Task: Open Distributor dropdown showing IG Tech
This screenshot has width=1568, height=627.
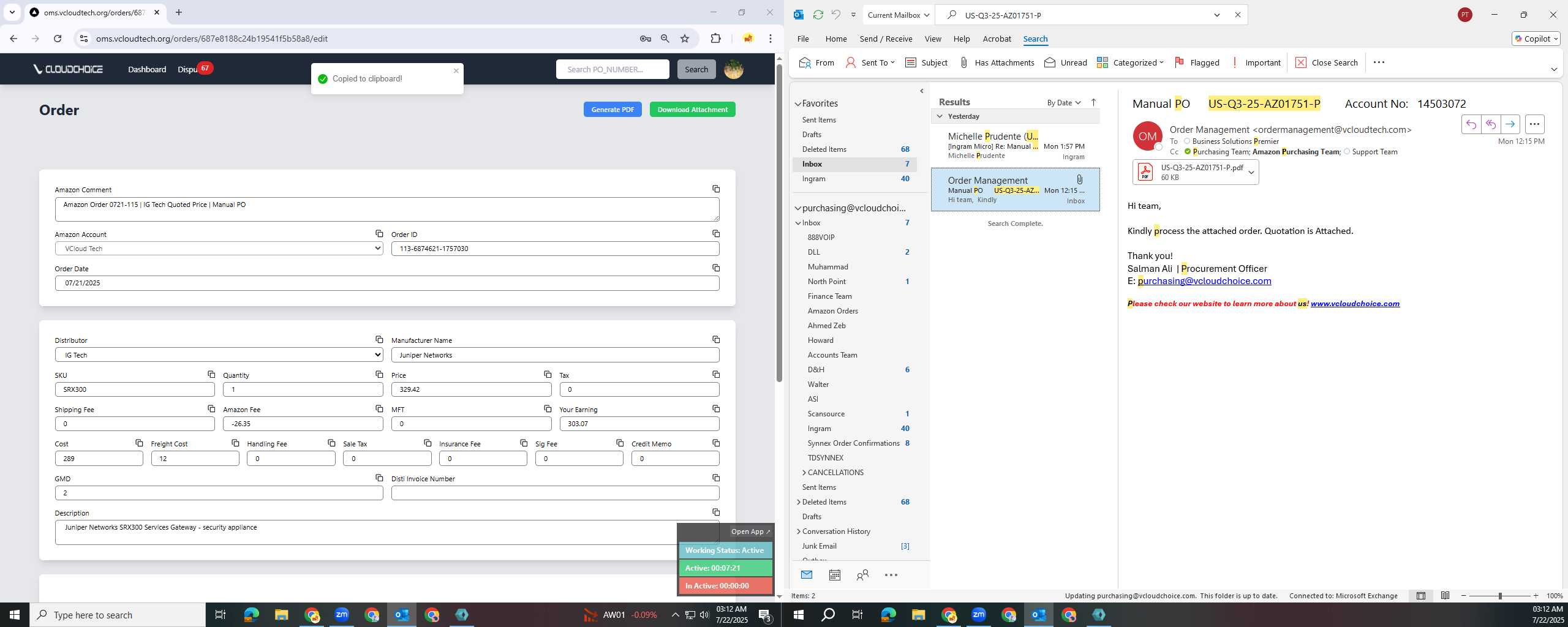Action: point(219,355)
